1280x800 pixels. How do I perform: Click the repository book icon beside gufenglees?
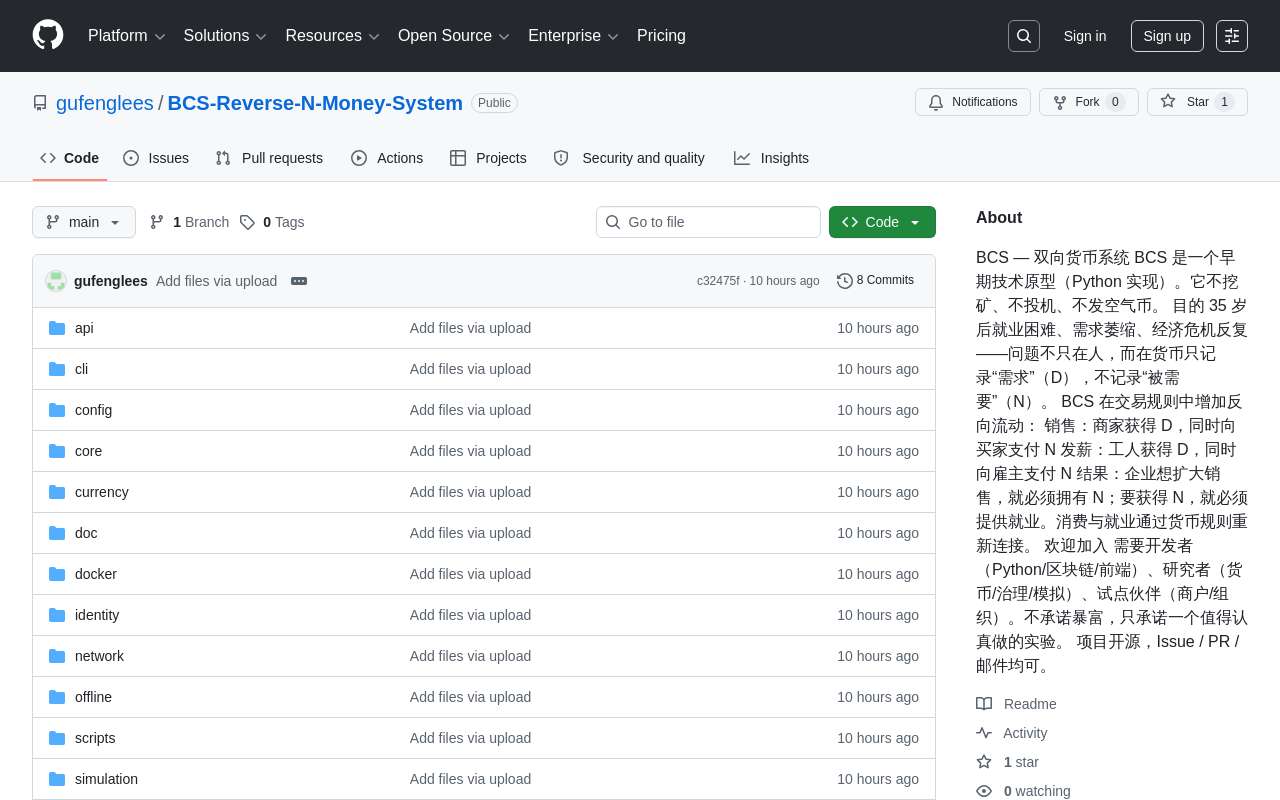(40, 103)
